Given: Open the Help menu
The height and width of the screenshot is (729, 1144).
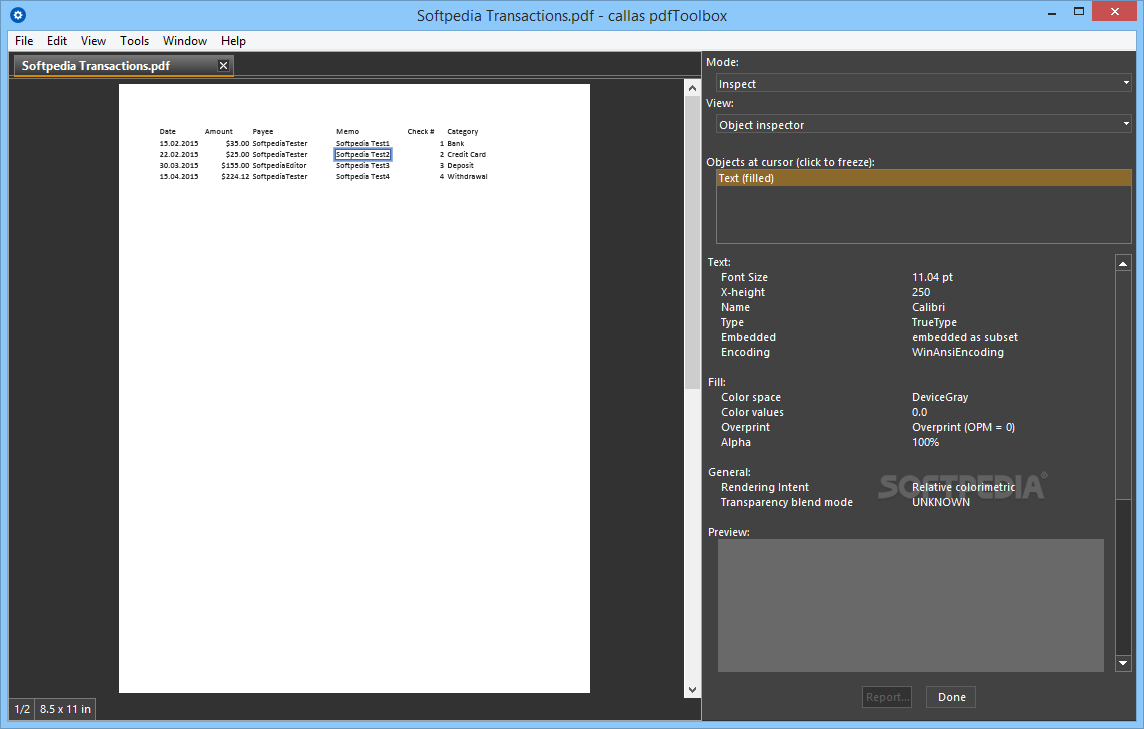Looking at the screenshot, I should (x=233, y=41).
